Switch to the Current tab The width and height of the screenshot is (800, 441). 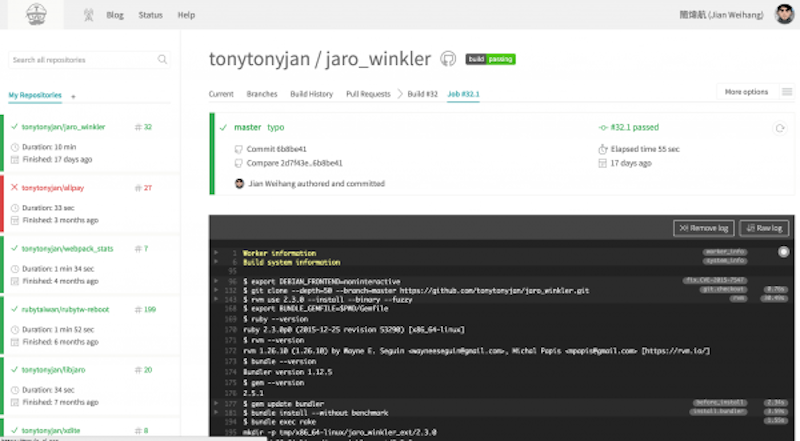(221, 94)
